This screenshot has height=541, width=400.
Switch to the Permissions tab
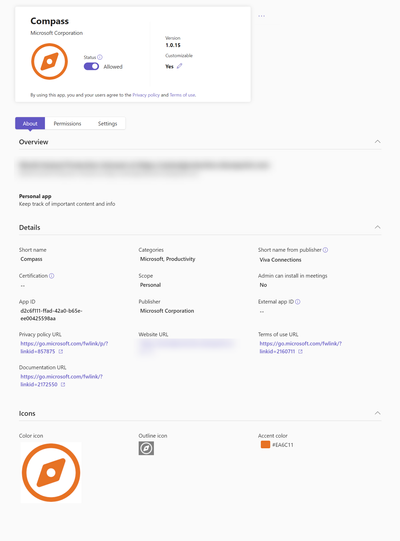[x=67, y=124]
